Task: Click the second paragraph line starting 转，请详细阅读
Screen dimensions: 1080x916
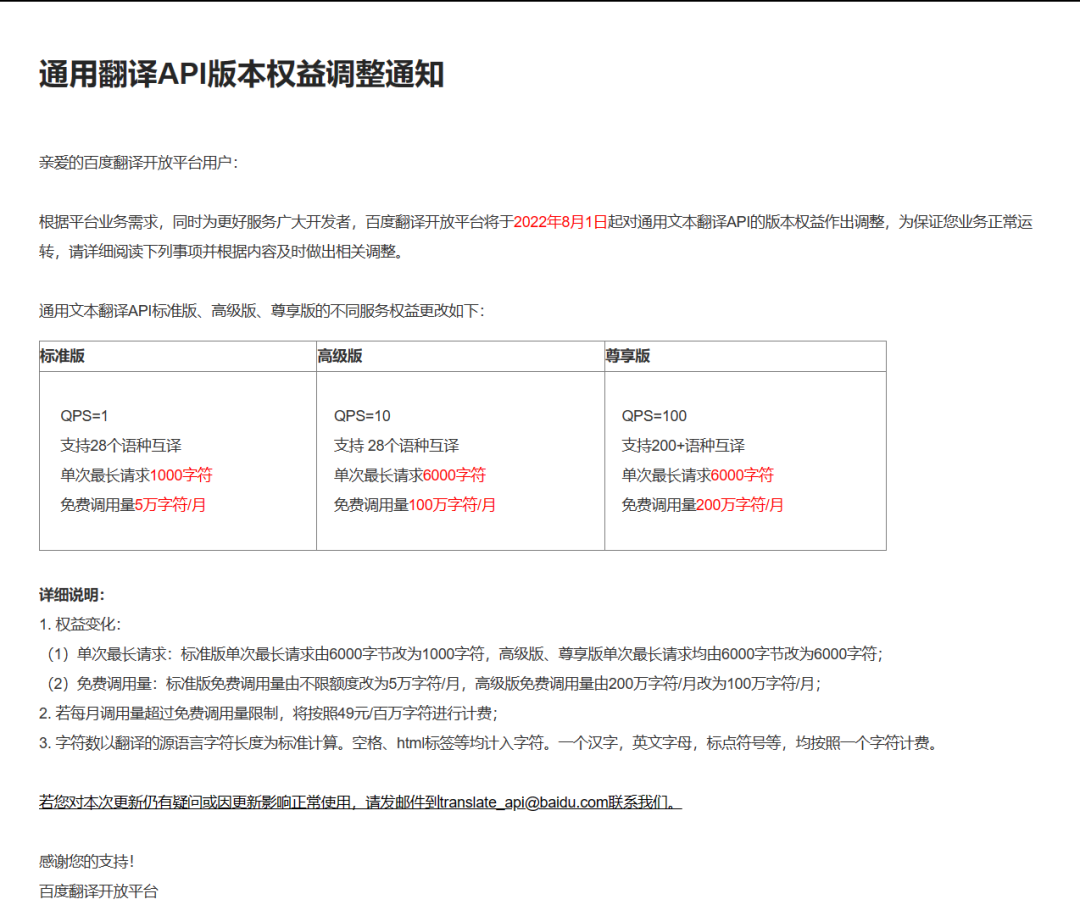Action: (x=222, y=251)
